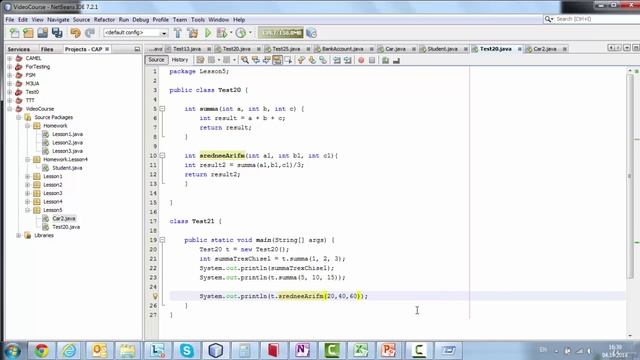
Task: Click the editor vertical scrollbar
Action: click(x=630, y=176)
